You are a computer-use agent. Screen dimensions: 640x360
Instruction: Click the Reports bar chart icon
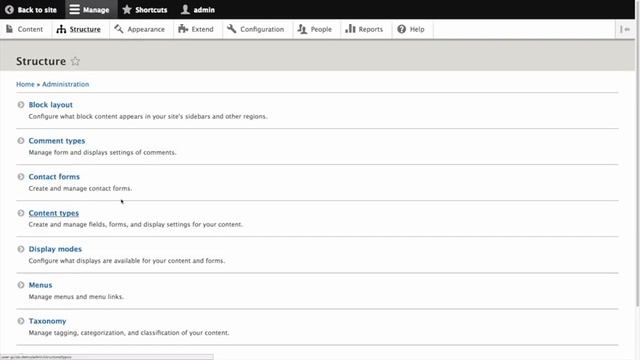click(350, 29)
